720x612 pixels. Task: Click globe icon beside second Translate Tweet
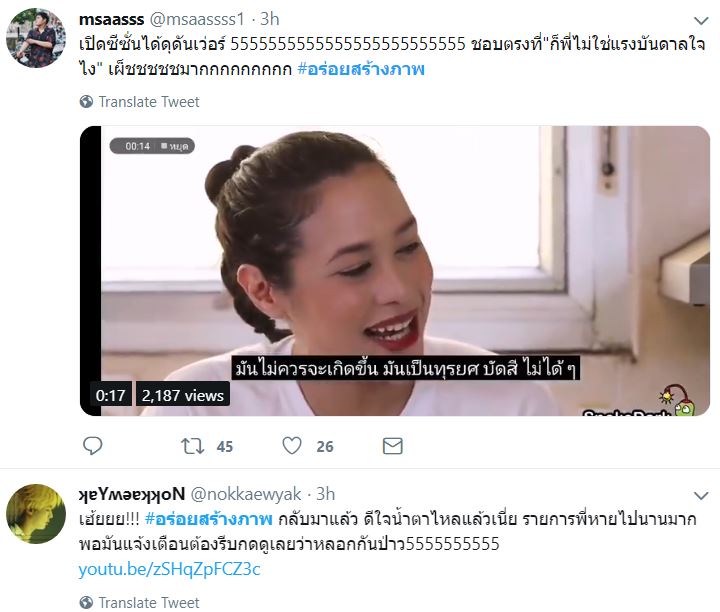(86, 602)
